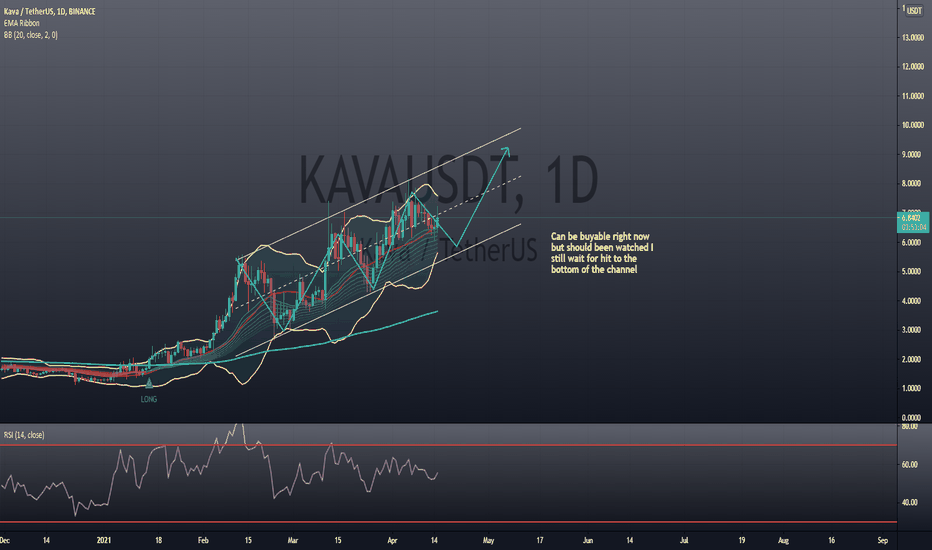
Task: Click the 8.0000 price axis label
Action: [x=912, y=184]
